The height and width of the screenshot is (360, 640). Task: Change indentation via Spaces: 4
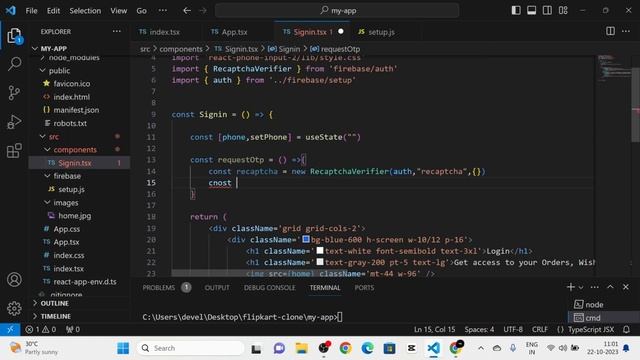pyautogui.click(x=479, y=329)
